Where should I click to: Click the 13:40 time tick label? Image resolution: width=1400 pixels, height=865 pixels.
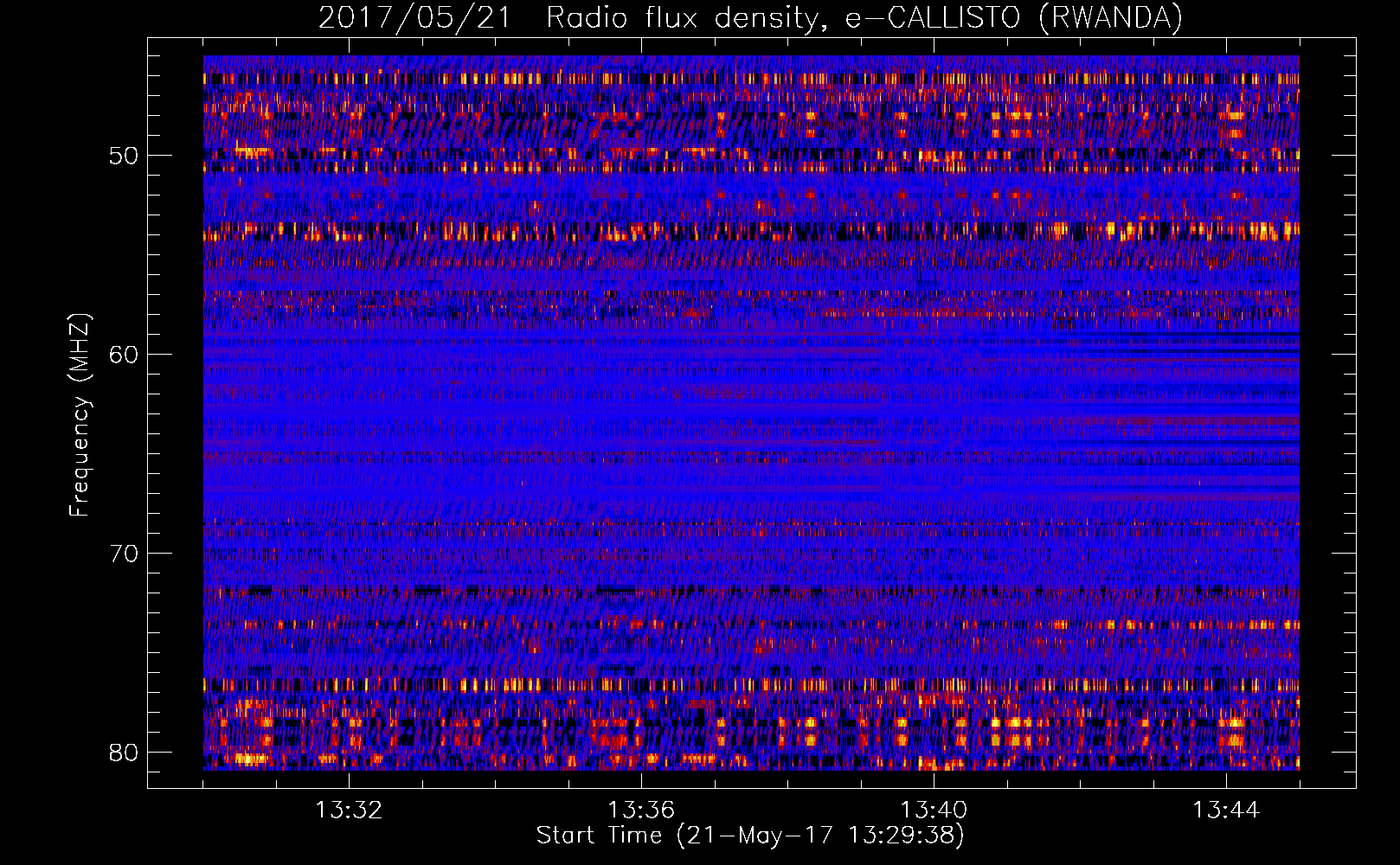(934, 811)
